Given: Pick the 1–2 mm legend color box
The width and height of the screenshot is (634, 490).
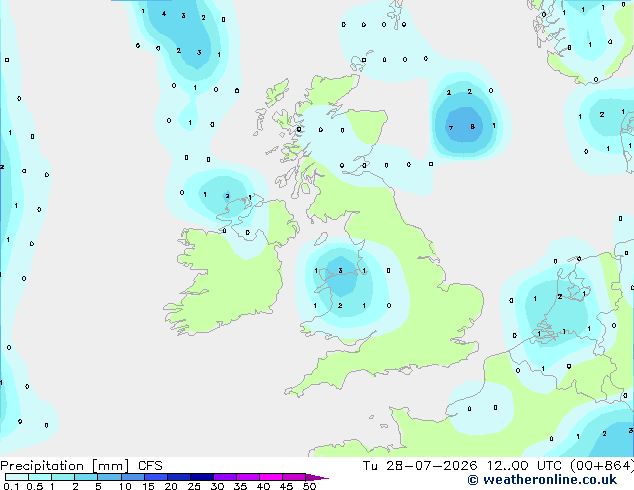Looking at the screenshot, I should [x=63, y=477].
